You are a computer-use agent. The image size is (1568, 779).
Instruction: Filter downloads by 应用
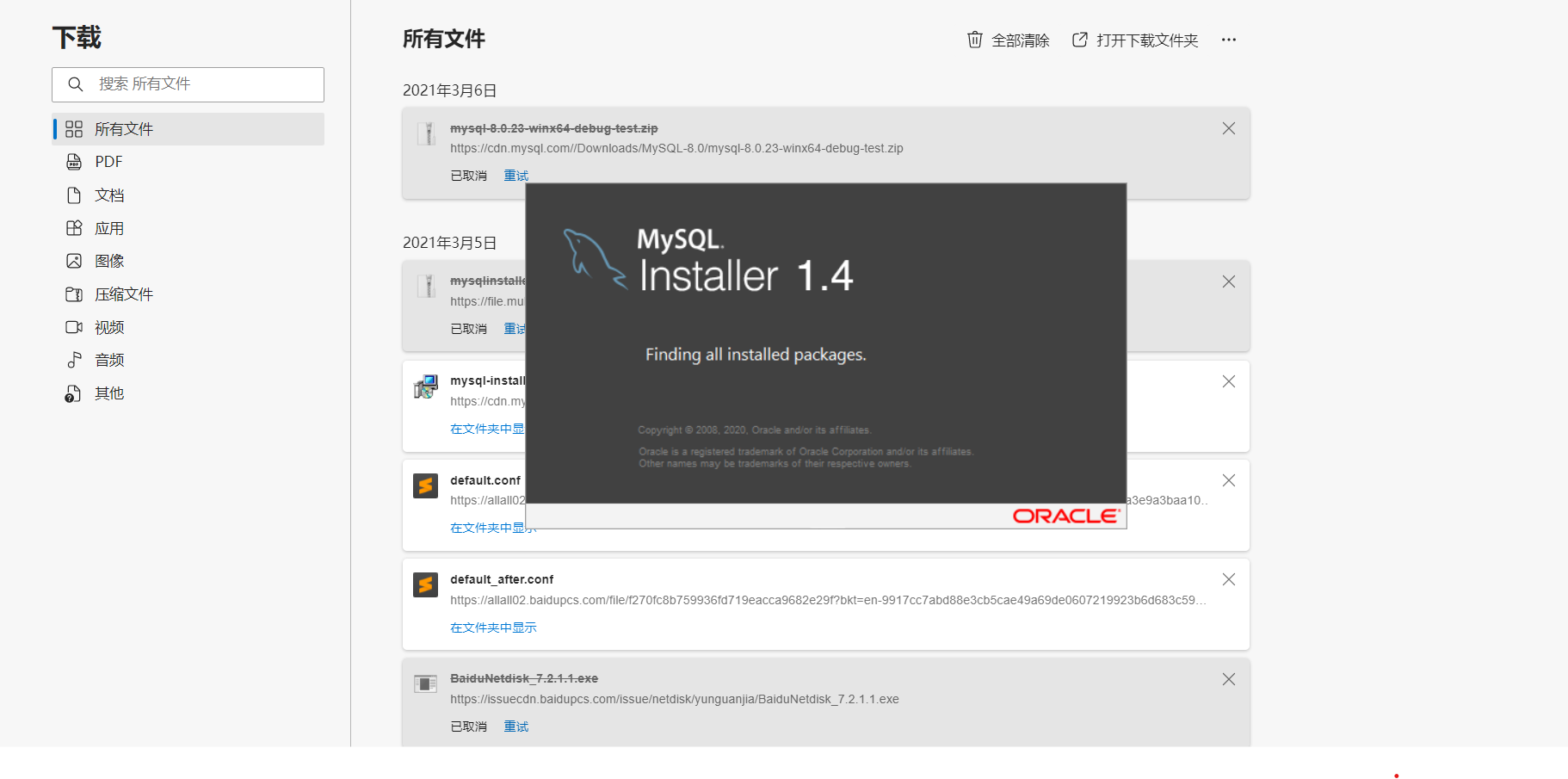point(188,228)
